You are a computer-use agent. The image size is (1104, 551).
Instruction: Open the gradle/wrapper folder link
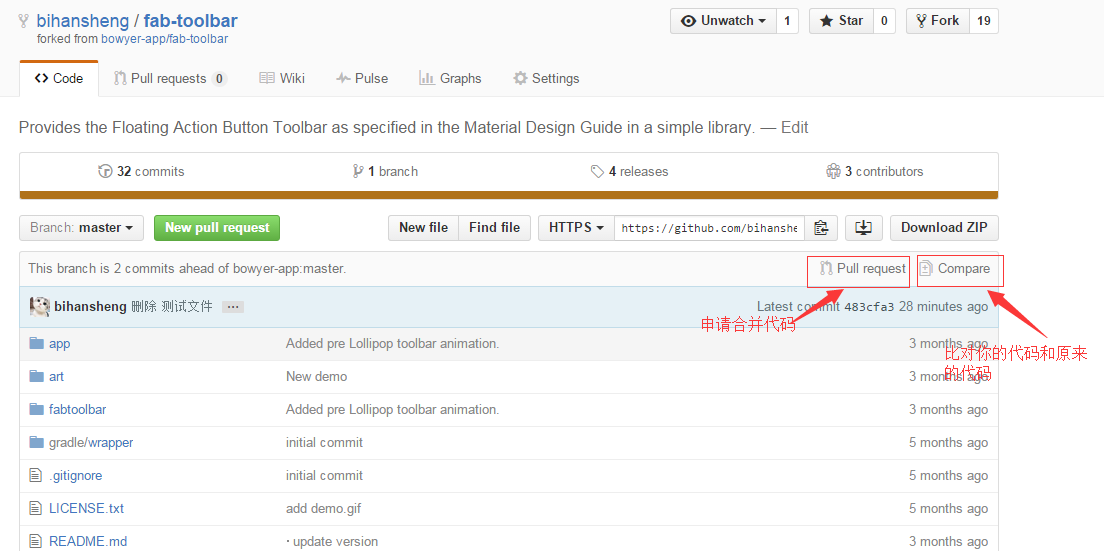pos(91,443)
